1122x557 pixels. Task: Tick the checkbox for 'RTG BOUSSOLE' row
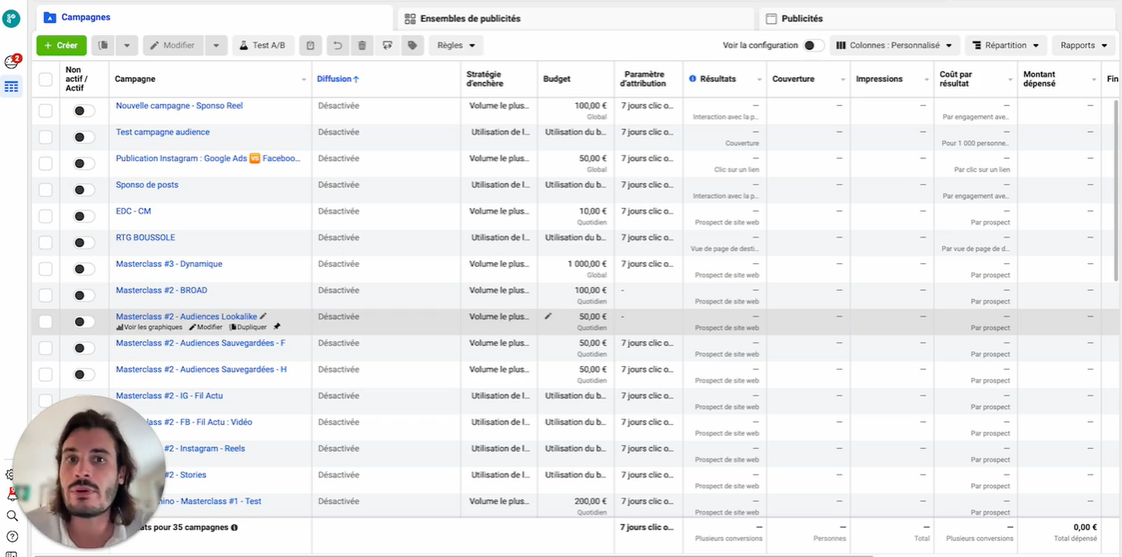pyautogui.click(x=45, y=242)
